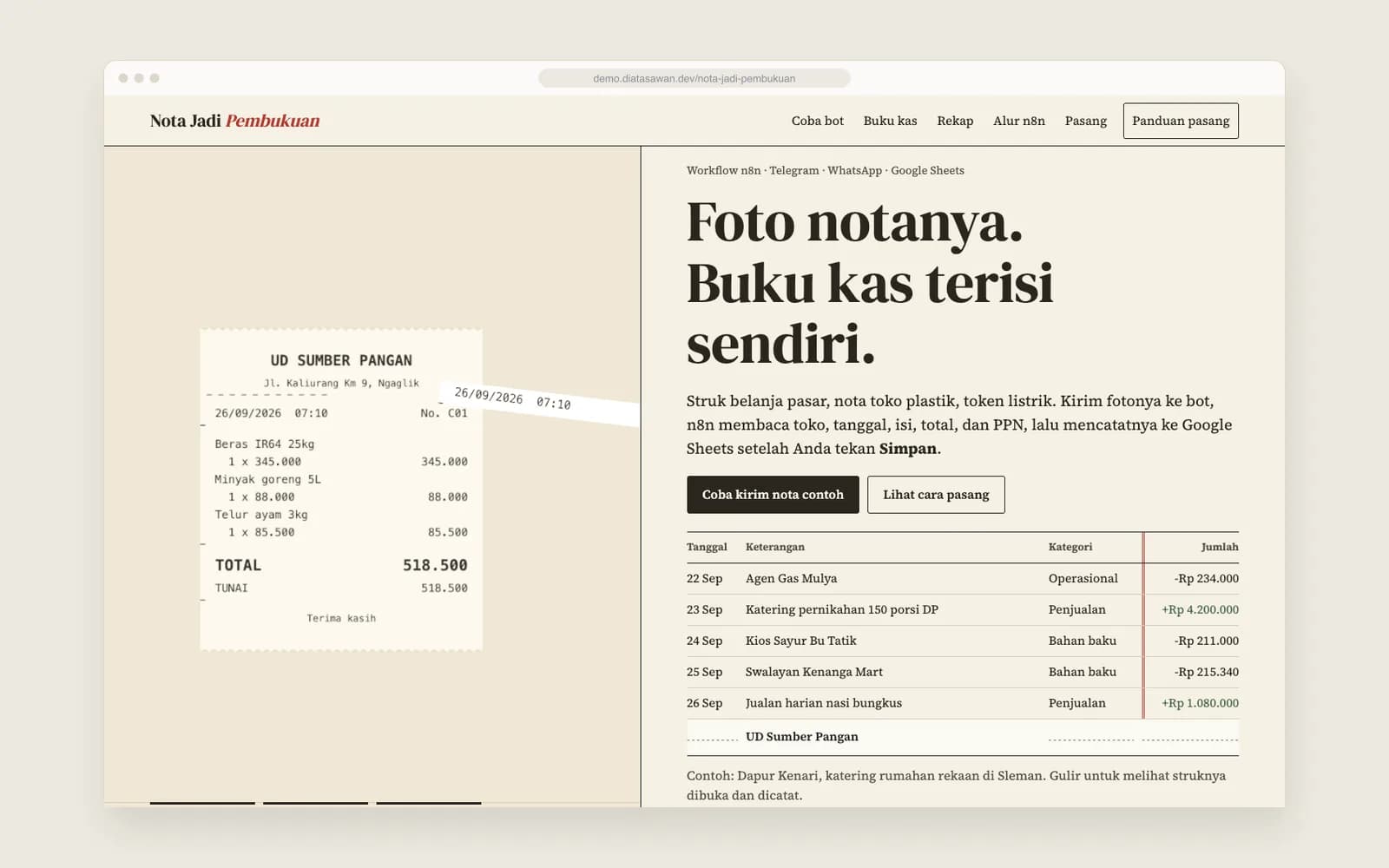
Task: Go to the Buku kas section
Action: (x=890, y=121)
